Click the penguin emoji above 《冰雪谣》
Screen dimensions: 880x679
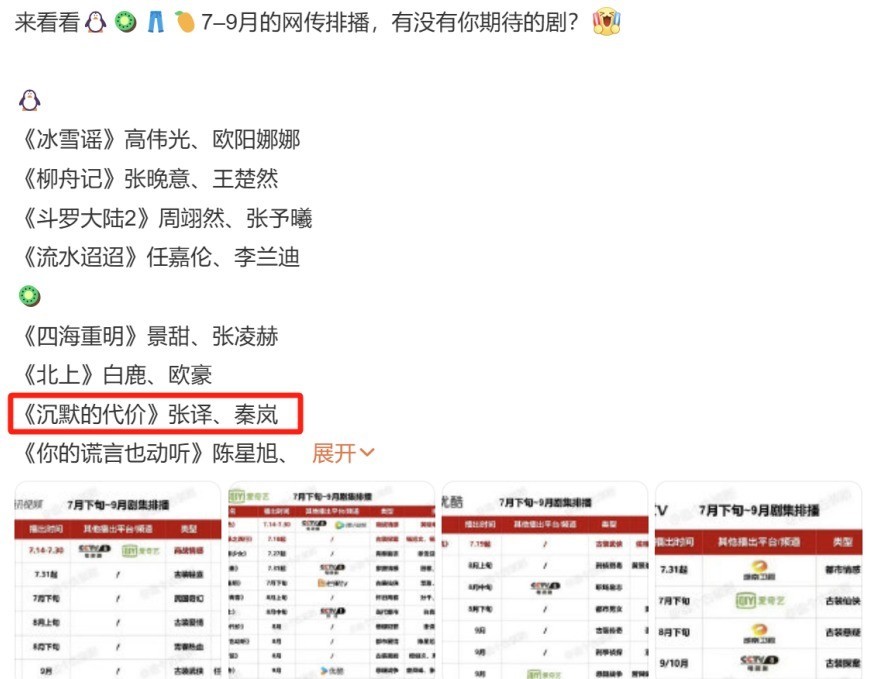point(30,100)
